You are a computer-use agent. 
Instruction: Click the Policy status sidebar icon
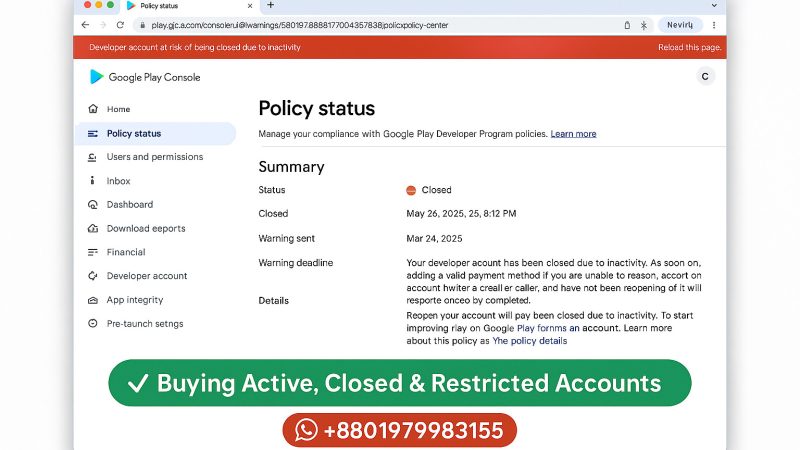[x=93, y=134]
